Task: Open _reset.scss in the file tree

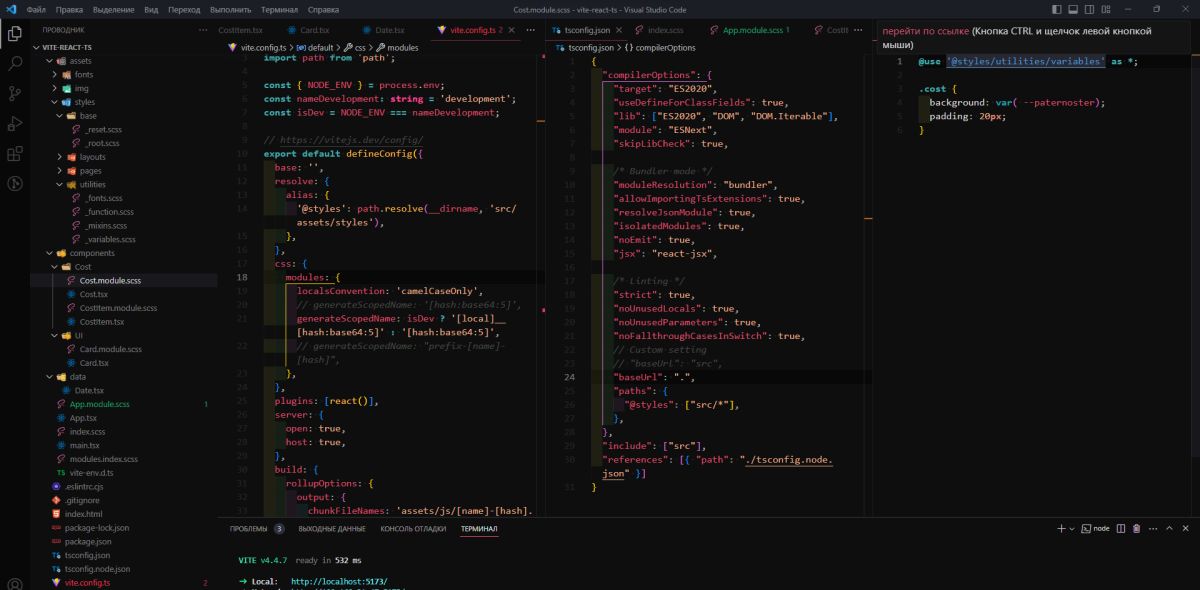Action: click(x=123, y=129)
